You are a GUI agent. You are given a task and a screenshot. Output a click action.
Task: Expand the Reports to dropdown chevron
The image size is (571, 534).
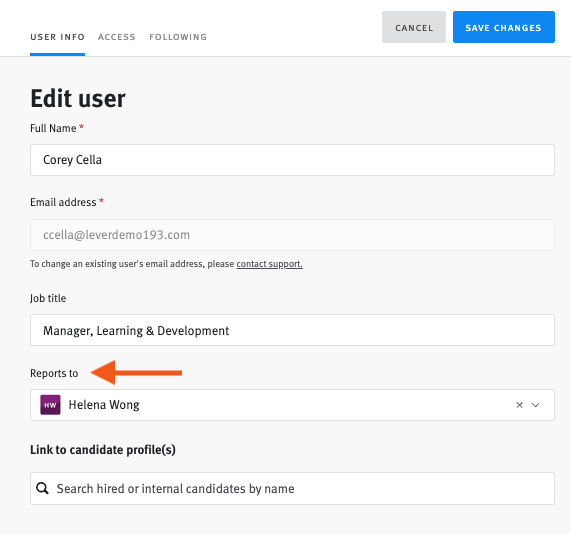pos(535,405)
